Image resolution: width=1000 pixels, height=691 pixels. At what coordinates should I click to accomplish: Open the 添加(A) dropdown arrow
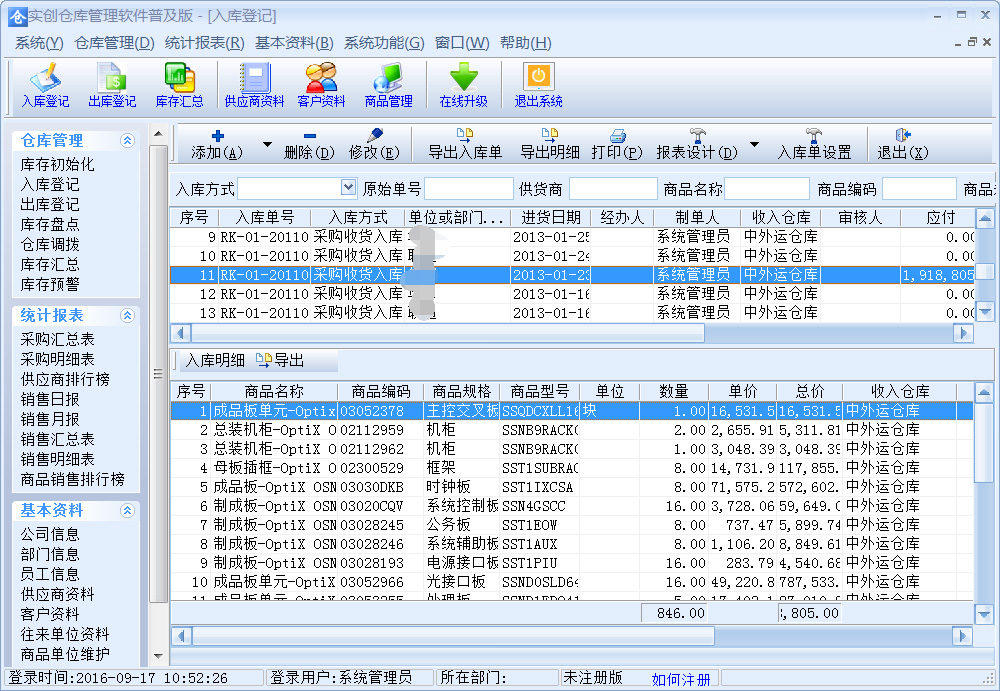point(267,145)
